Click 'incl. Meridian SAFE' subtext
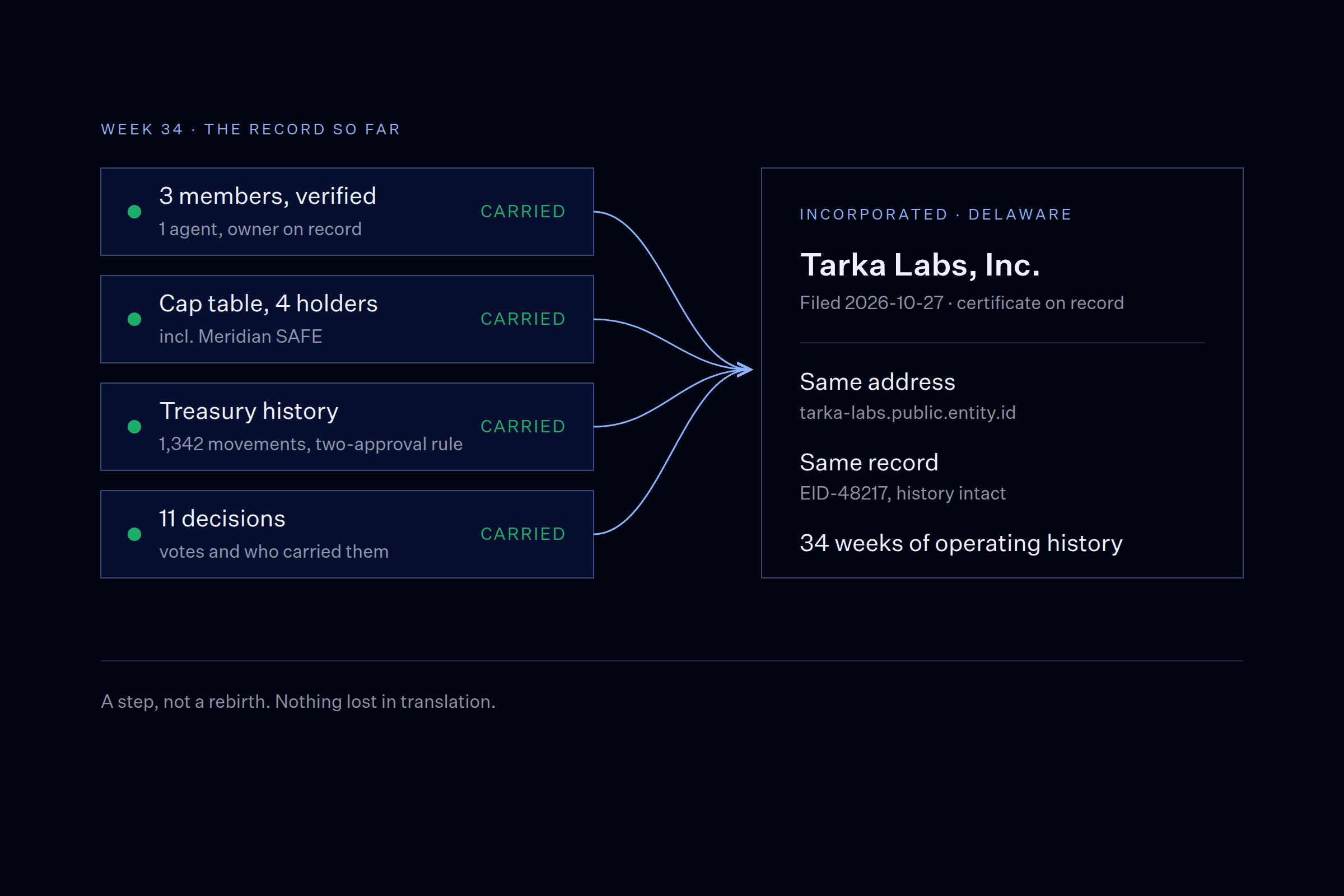The height and width of the screenshot is (896, 1344). (x=241, y=337)
